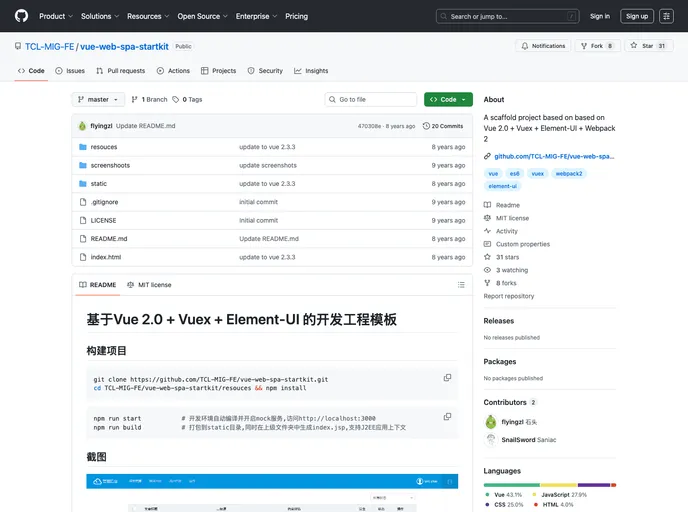Open the green Code dropdown button
This screenshot has height=512, width=688.
pyautogui.click(x=448, y=100)
